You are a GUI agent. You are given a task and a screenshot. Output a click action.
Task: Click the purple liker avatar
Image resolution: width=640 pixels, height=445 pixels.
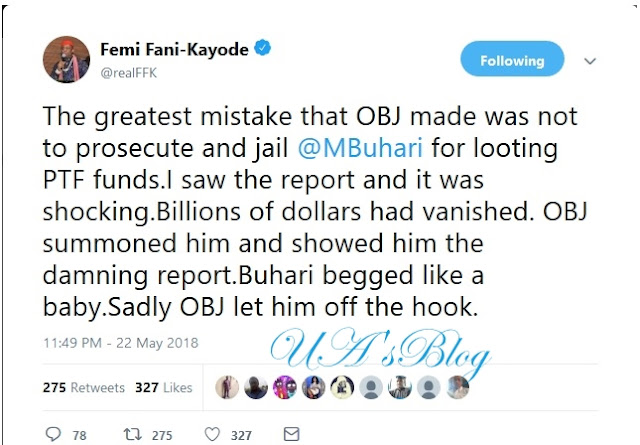pos(284,387)
